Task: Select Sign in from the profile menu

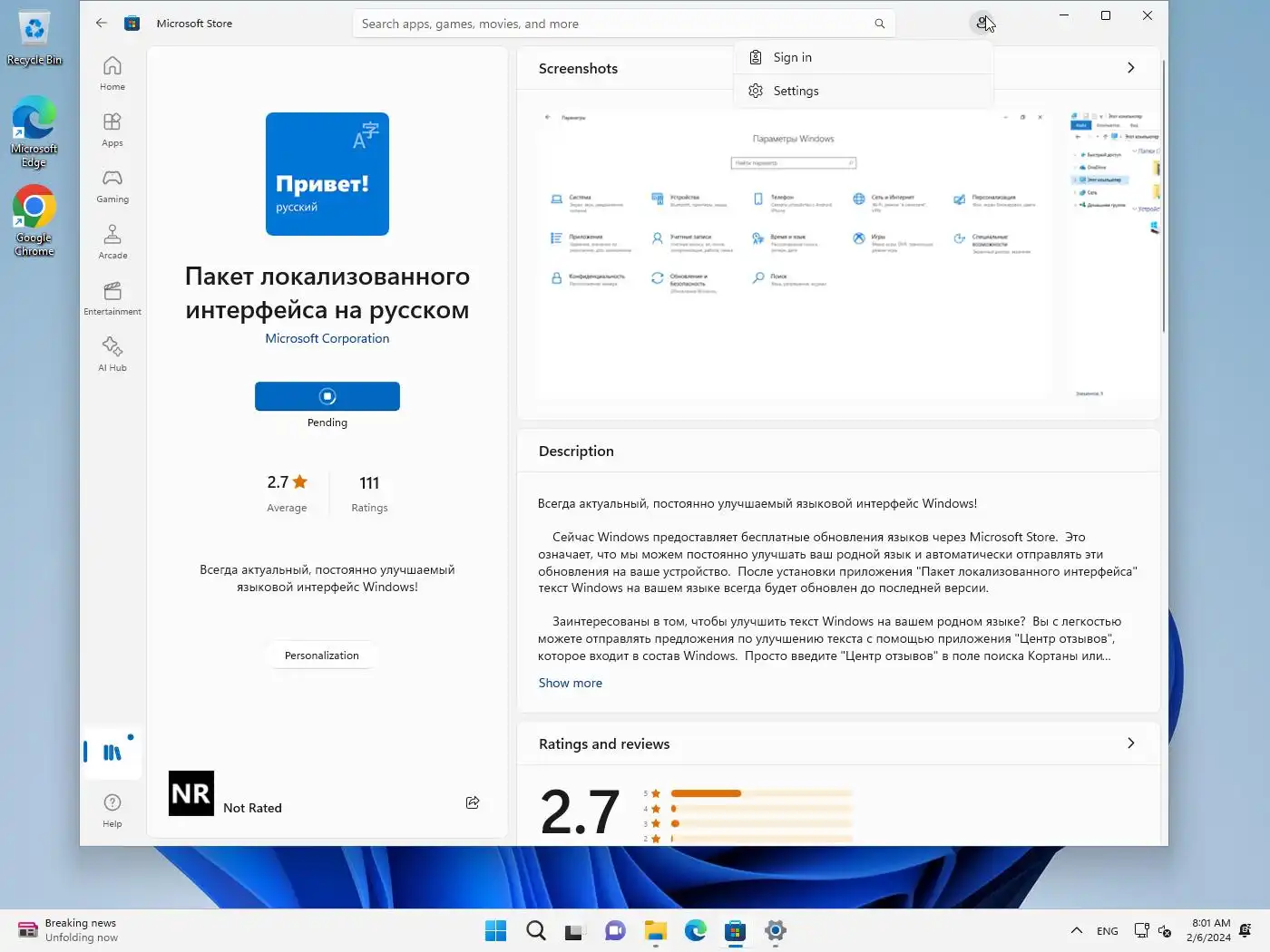Action: [x=863, y=57]
